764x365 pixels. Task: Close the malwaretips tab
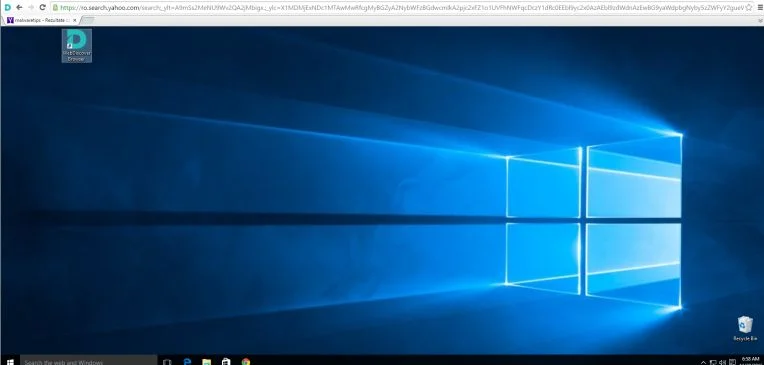point(75,20)
